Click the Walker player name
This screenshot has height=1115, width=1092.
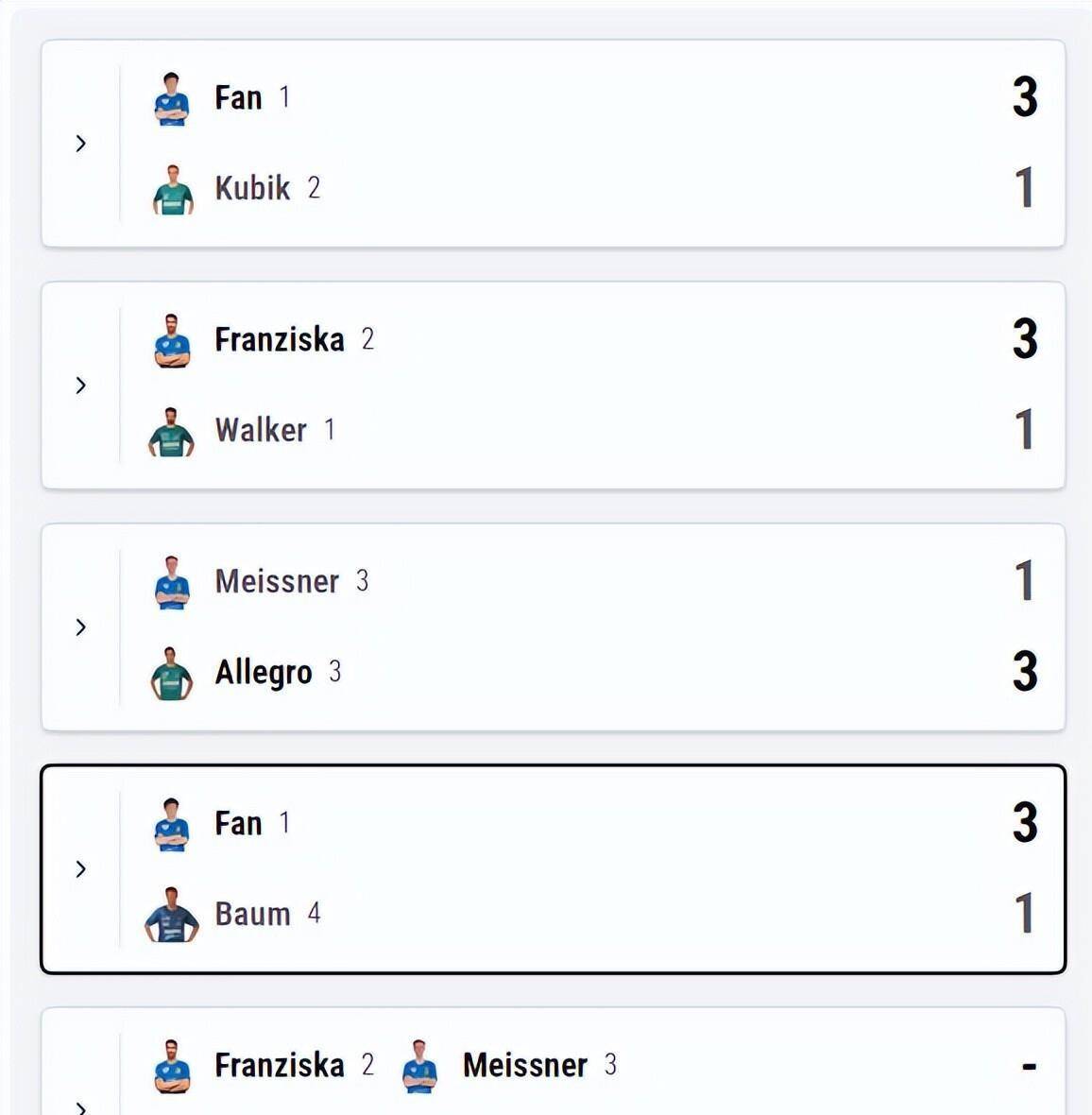[x=261, y=430]
